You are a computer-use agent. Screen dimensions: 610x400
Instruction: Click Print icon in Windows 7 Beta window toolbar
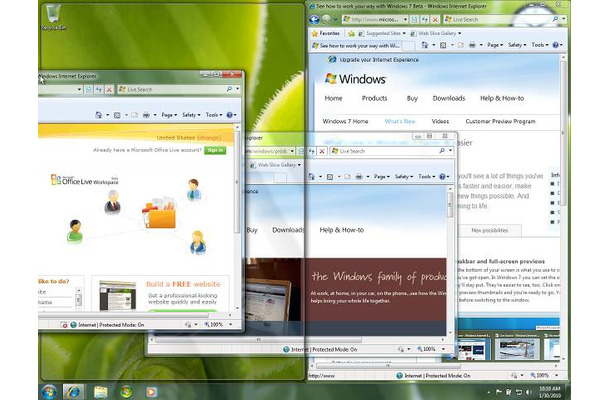tap(472, 45)
